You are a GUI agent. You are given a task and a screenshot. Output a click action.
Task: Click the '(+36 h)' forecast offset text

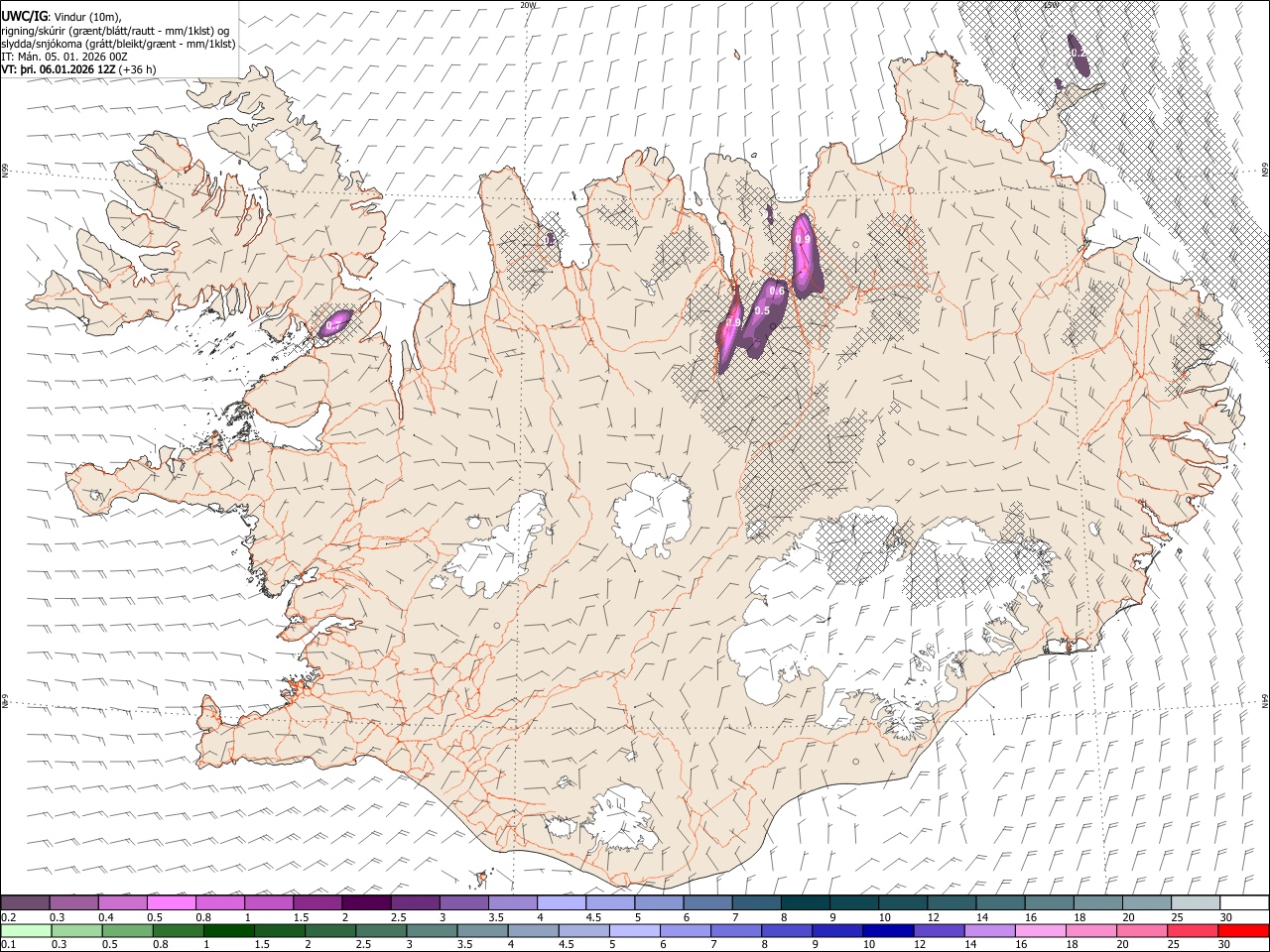tap(137, 70)
